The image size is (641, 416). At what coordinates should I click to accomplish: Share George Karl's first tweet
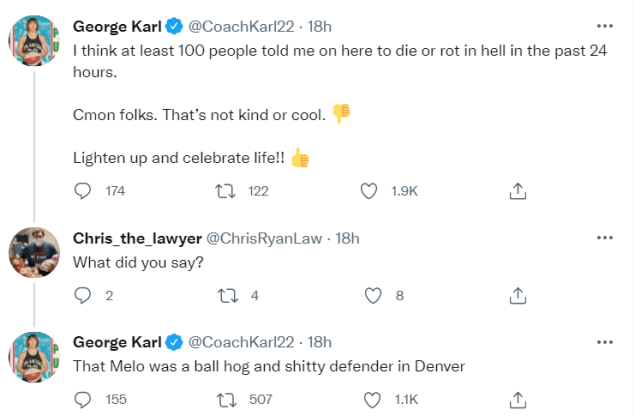coord(518,190)
